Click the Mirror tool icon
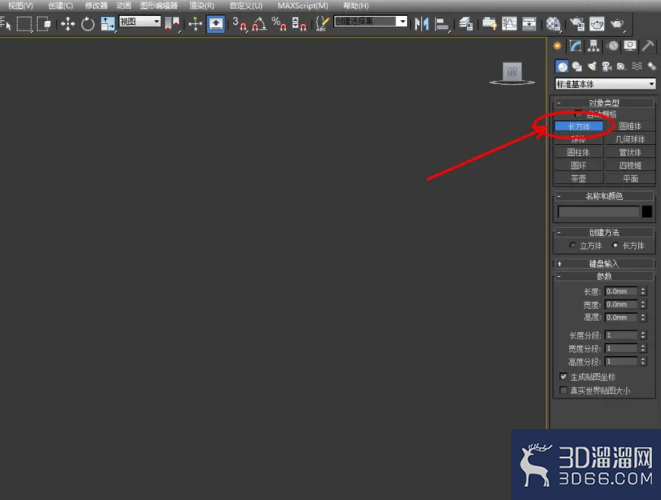This screenshot has height=500, width=661. (421, 24)
